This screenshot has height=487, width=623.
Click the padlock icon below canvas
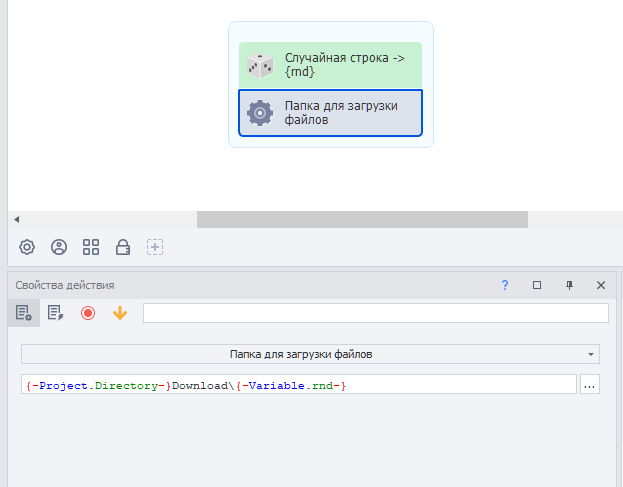point(123,247)
